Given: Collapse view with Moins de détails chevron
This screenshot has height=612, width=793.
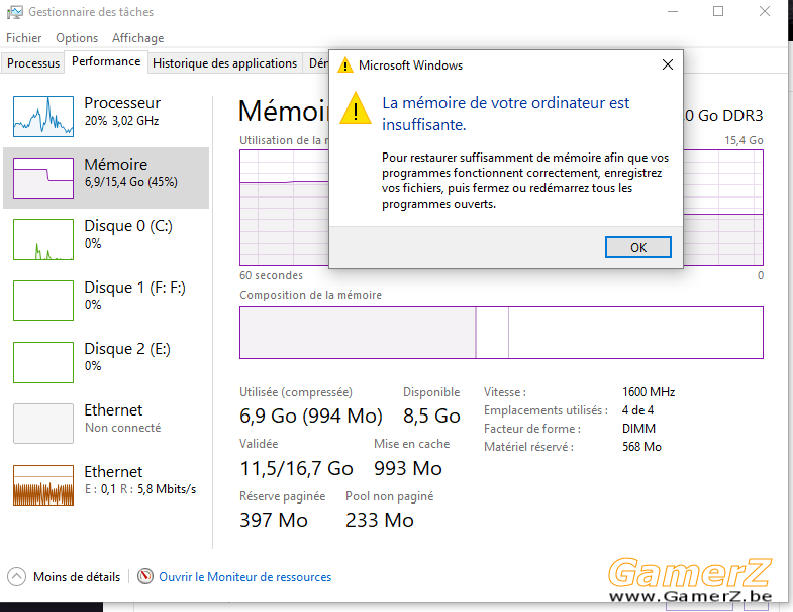Looking at the screenshot, I should pos(16,577).
